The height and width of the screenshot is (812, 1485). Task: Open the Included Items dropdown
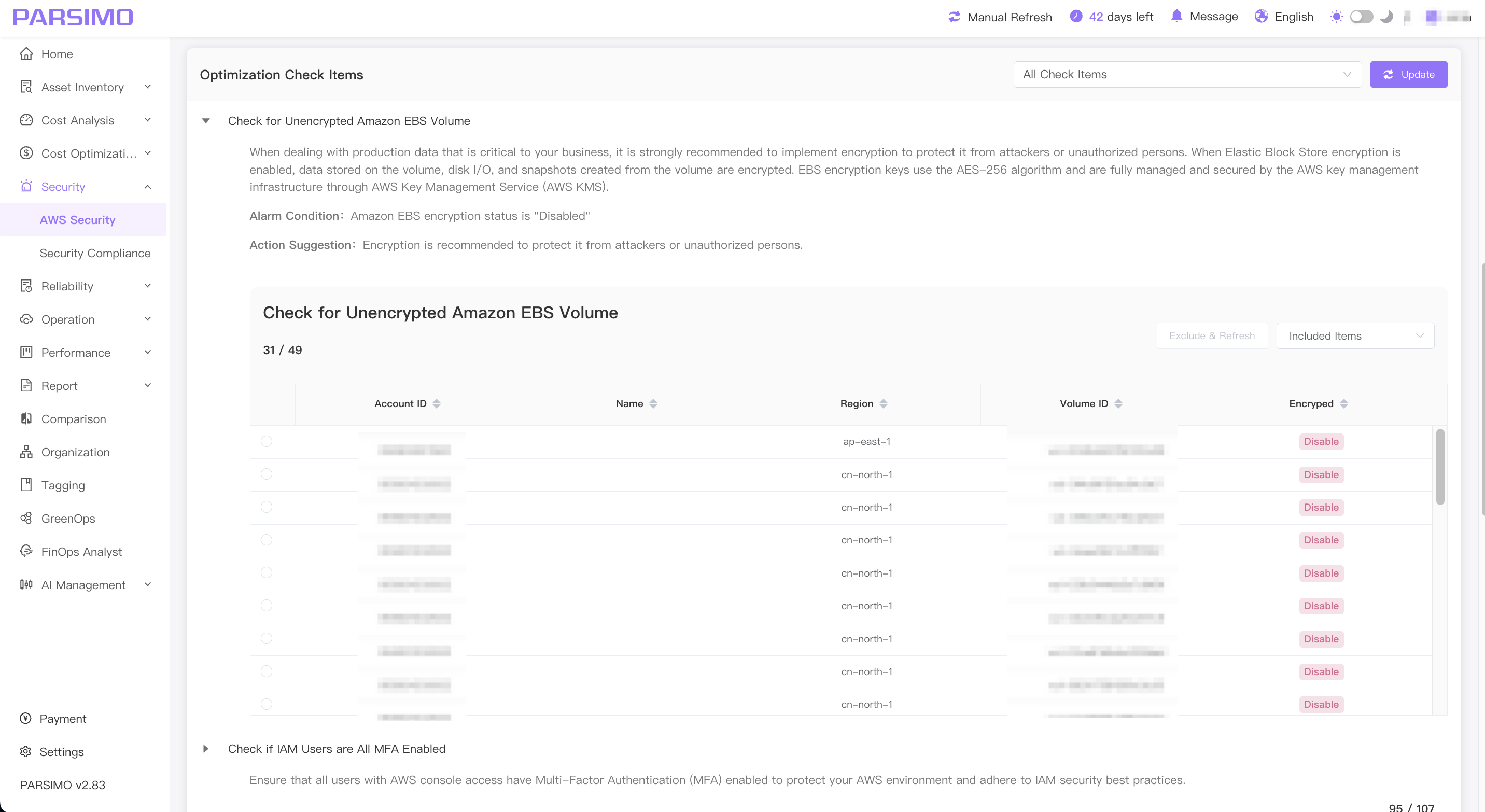[x=1355, y=336]
